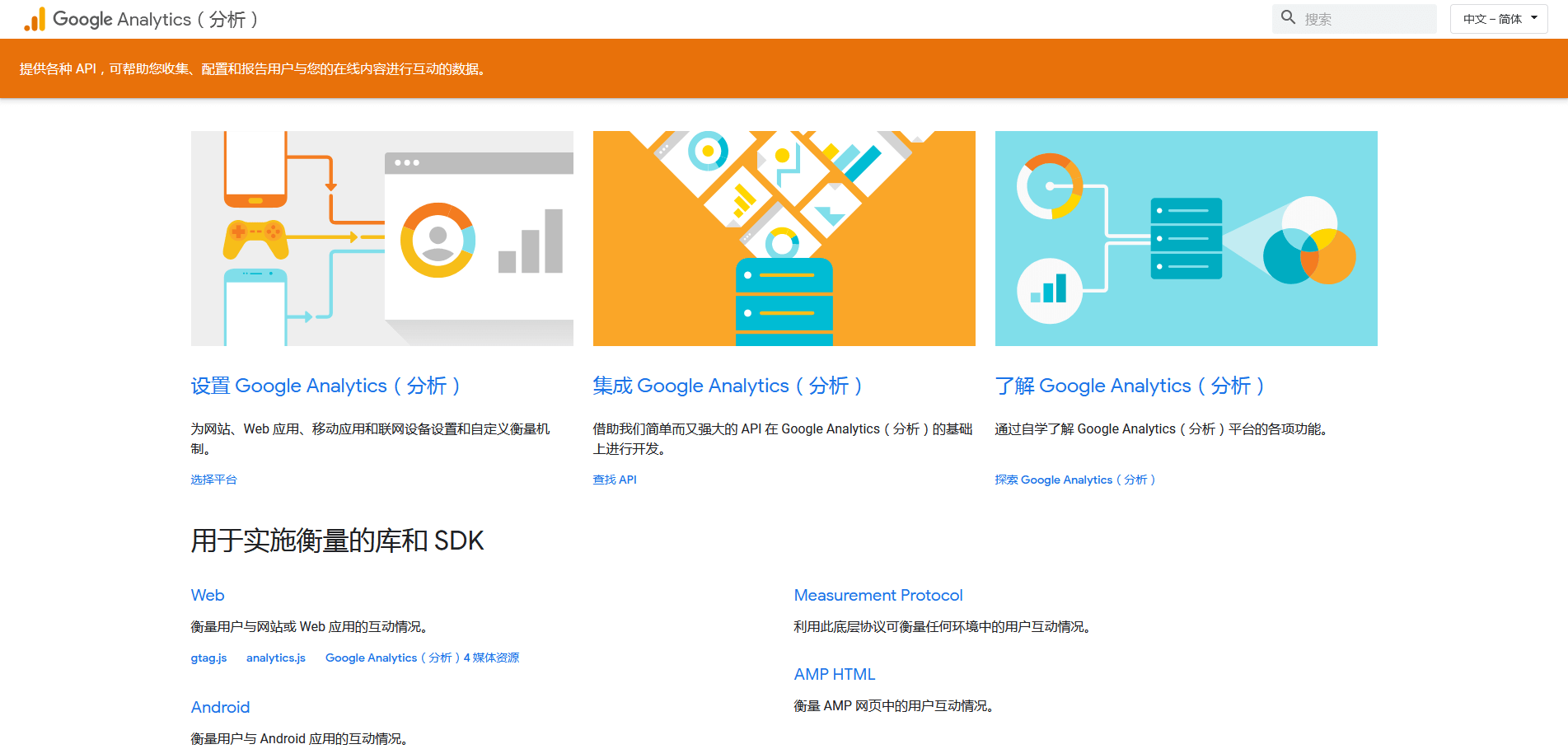Click the text 衡量用户与 Android 应用的互动情况

pos(299,739)
